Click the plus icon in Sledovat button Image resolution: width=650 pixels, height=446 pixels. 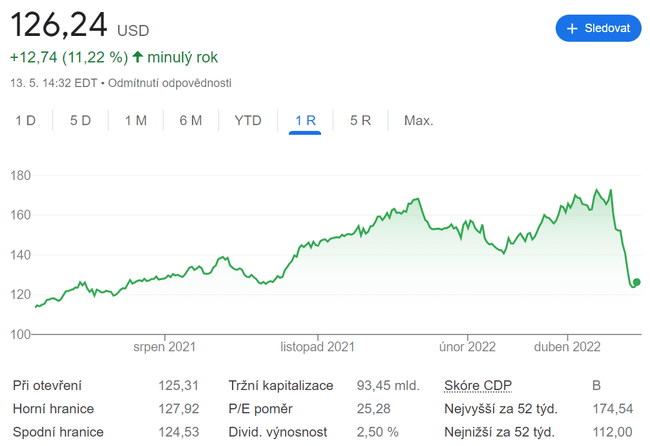[573, 29]
